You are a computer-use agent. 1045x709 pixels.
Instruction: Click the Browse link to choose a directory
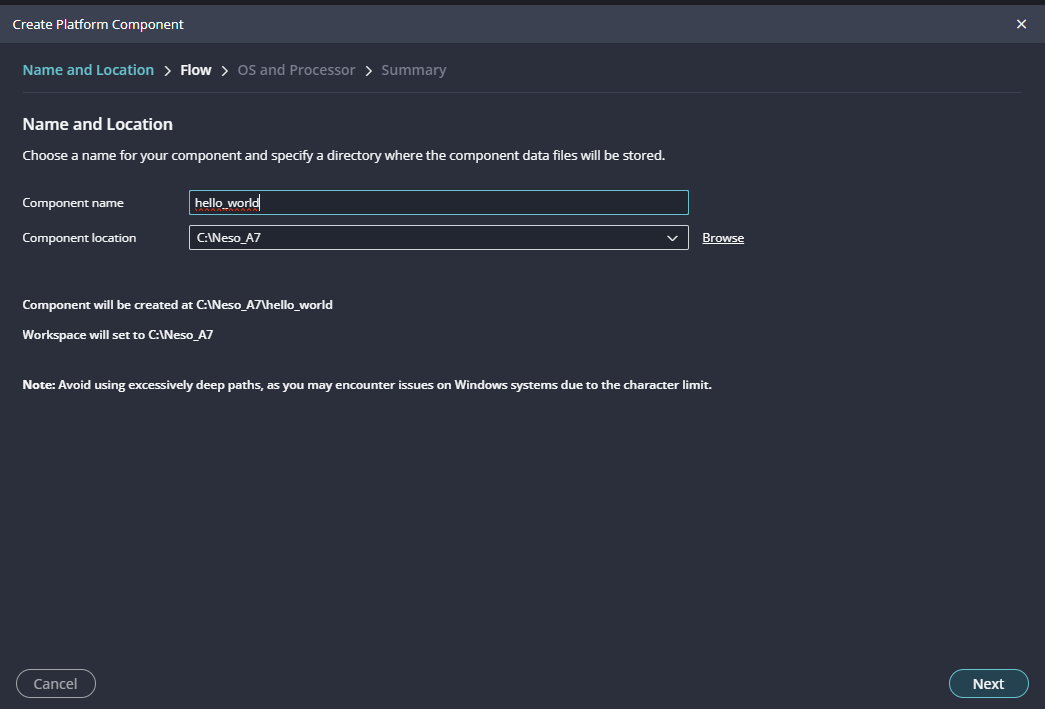pyautogui.click(x=723, y=238)
